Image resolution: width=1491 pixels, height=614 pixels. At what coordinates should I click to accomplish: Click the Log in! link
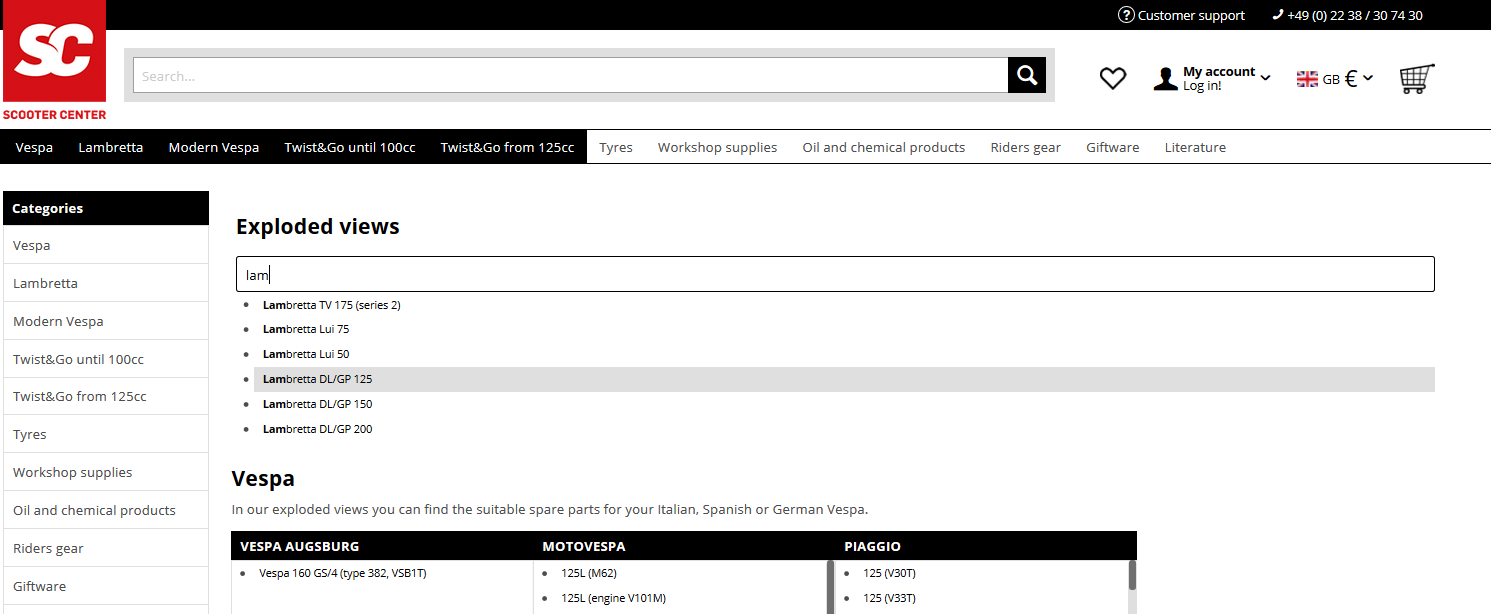point(1202,86)
